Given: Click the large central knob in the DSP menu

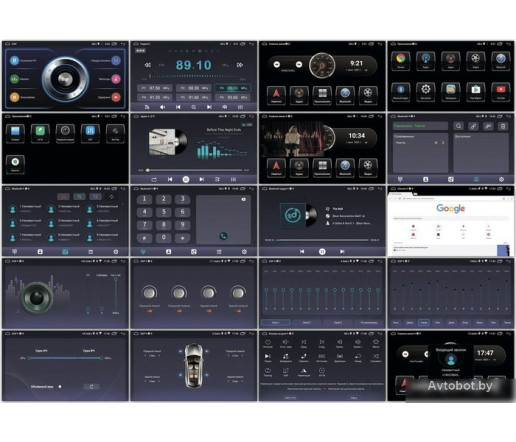Looking at the screenshot, I should (65, 79).
